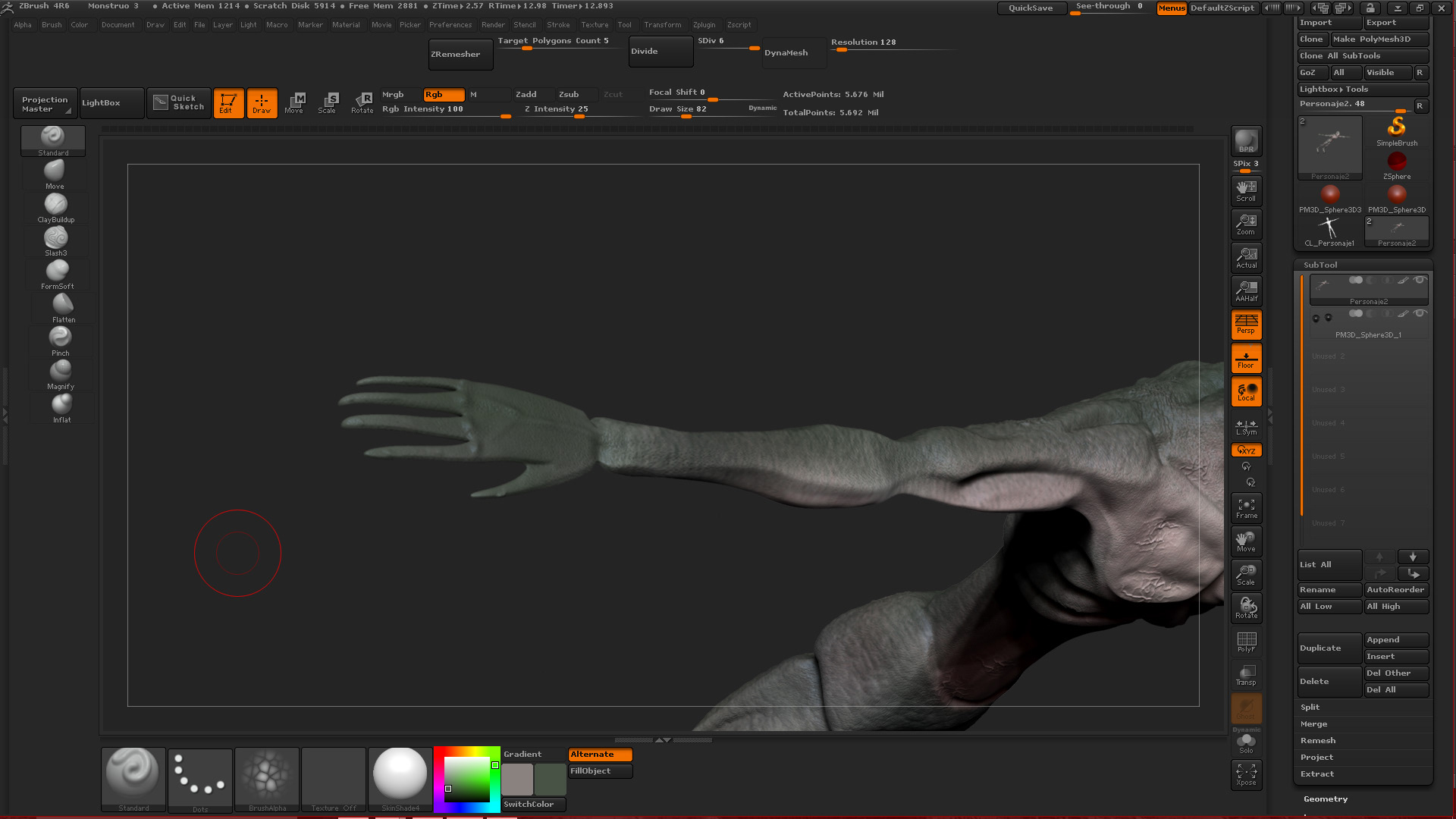
Task: Open the Zplugin menu
Action: [704, 24]
